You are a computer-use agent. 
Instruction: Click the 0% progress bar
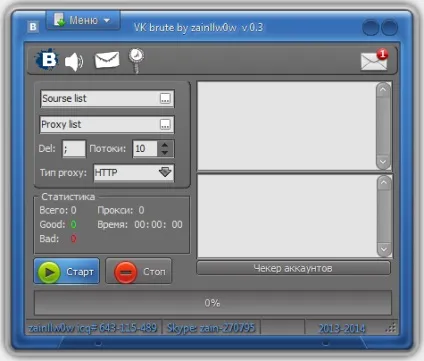tap(213, 303)
